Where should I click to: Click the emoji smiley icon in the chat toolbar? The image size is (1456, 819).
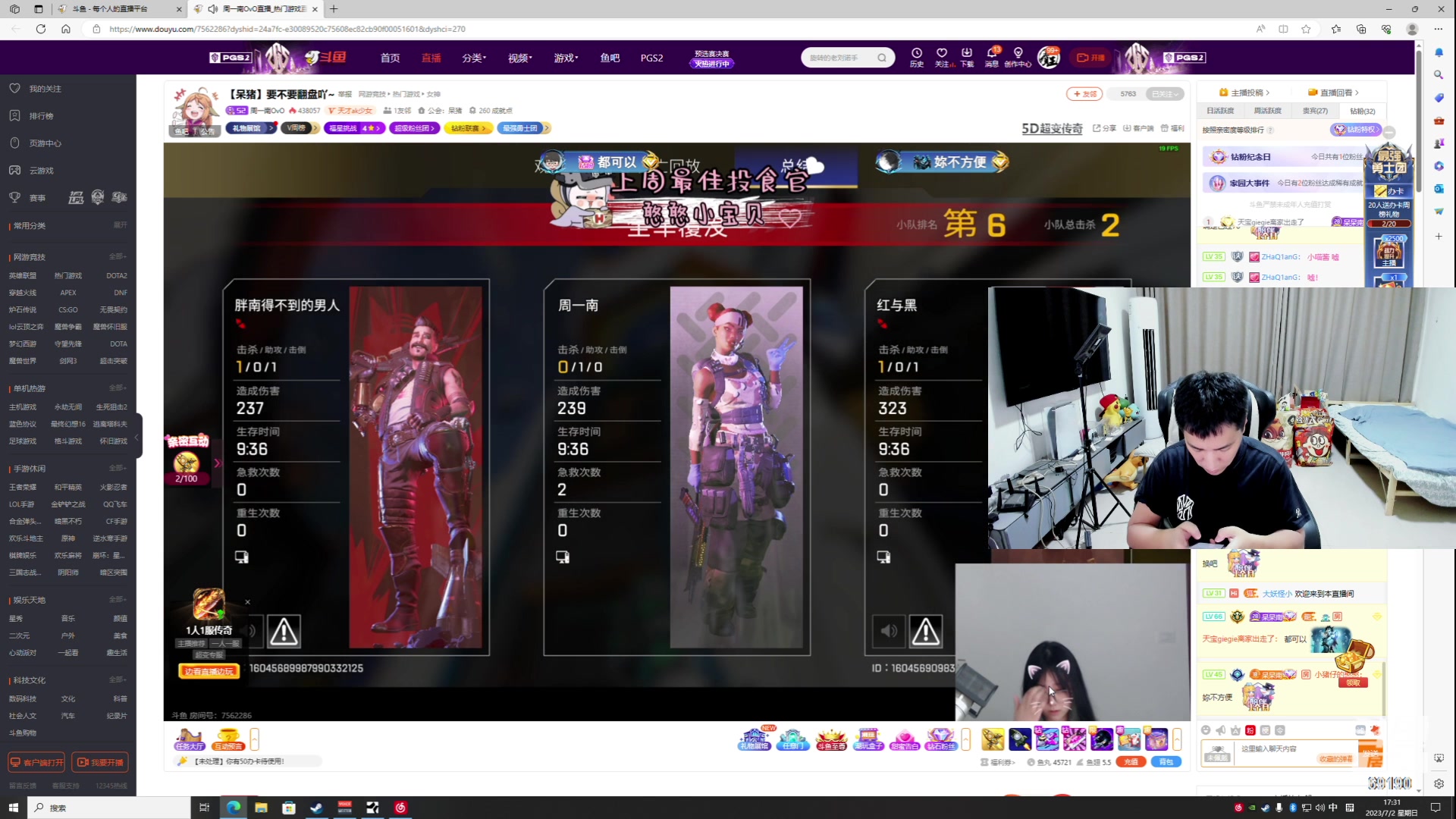1206,730
